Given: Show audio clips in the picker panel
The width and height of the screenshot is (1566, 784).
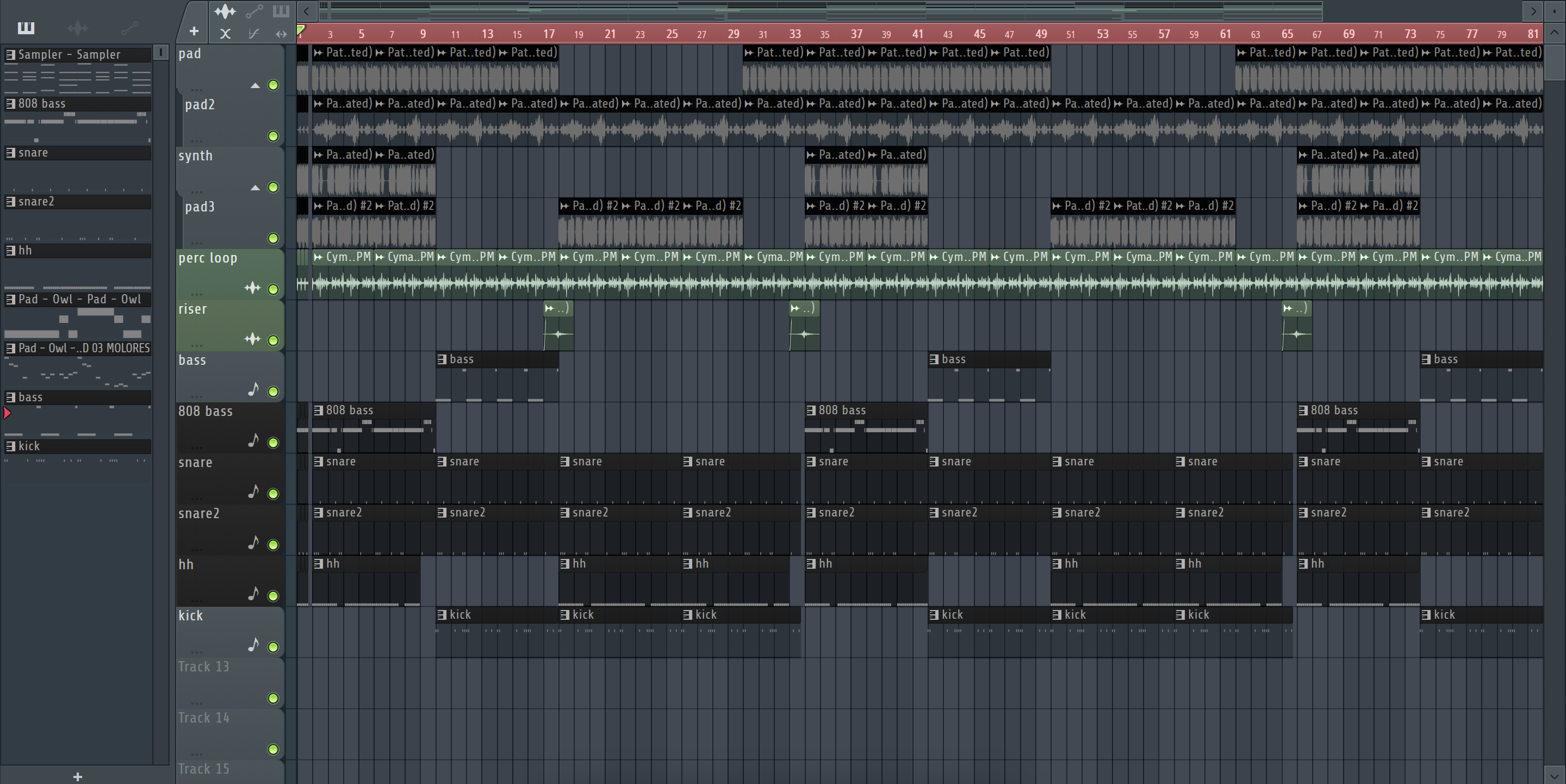Looking at the screenshot, I should point(78,27).
